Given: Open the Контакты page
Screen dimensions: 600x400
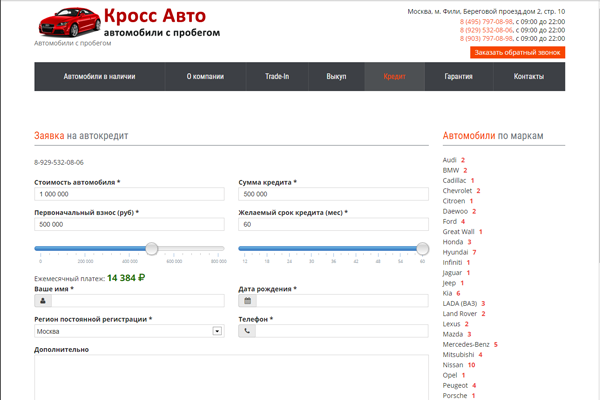Looking at the screenshot, I should [528, 77].
